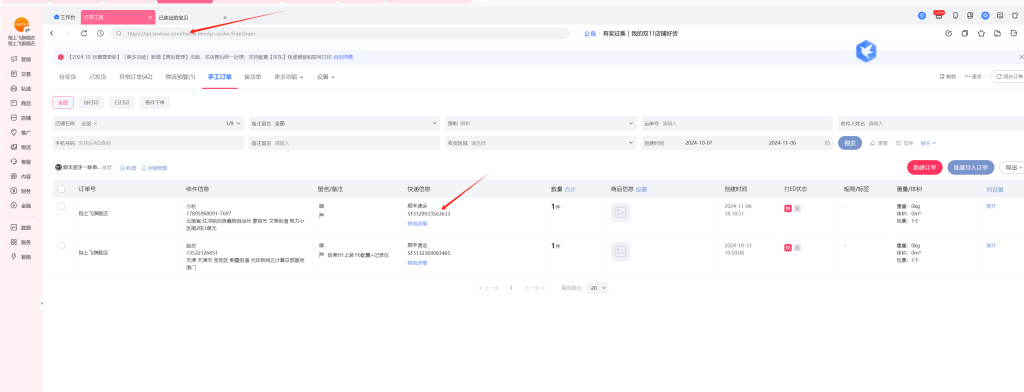Tick the checkbox for the 小秋 order
The width and height of the screenshot is (1024, 392).
[61, 206]
